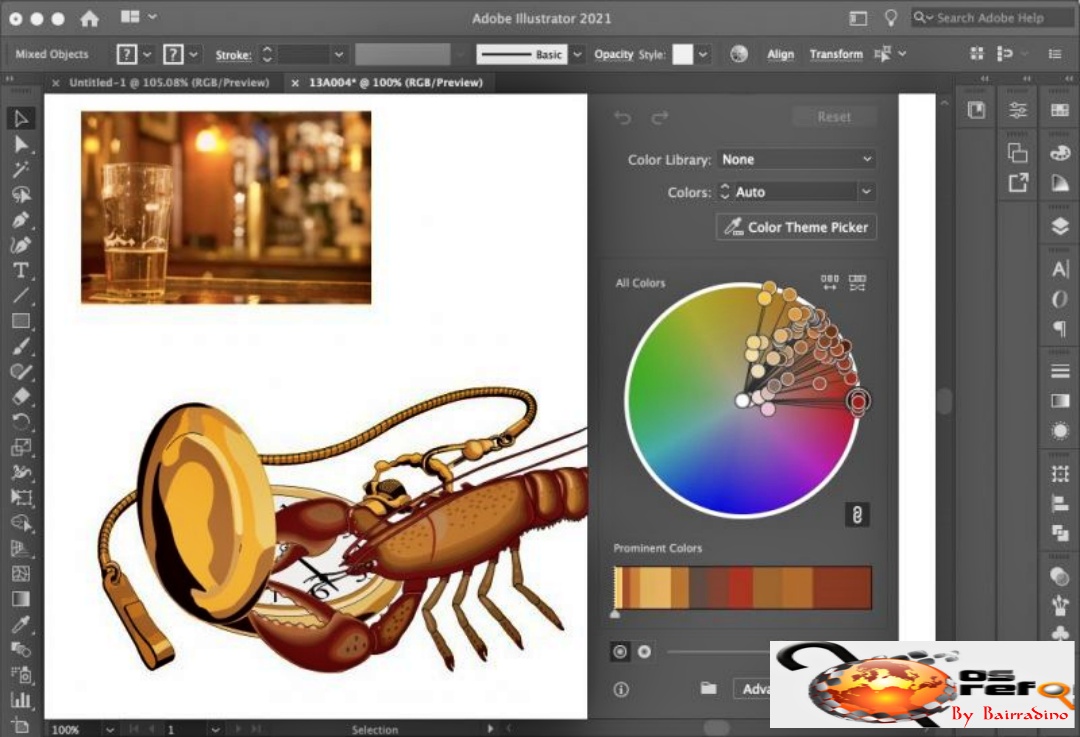
Task: Select the Scale tool
Action: (21, 447)
